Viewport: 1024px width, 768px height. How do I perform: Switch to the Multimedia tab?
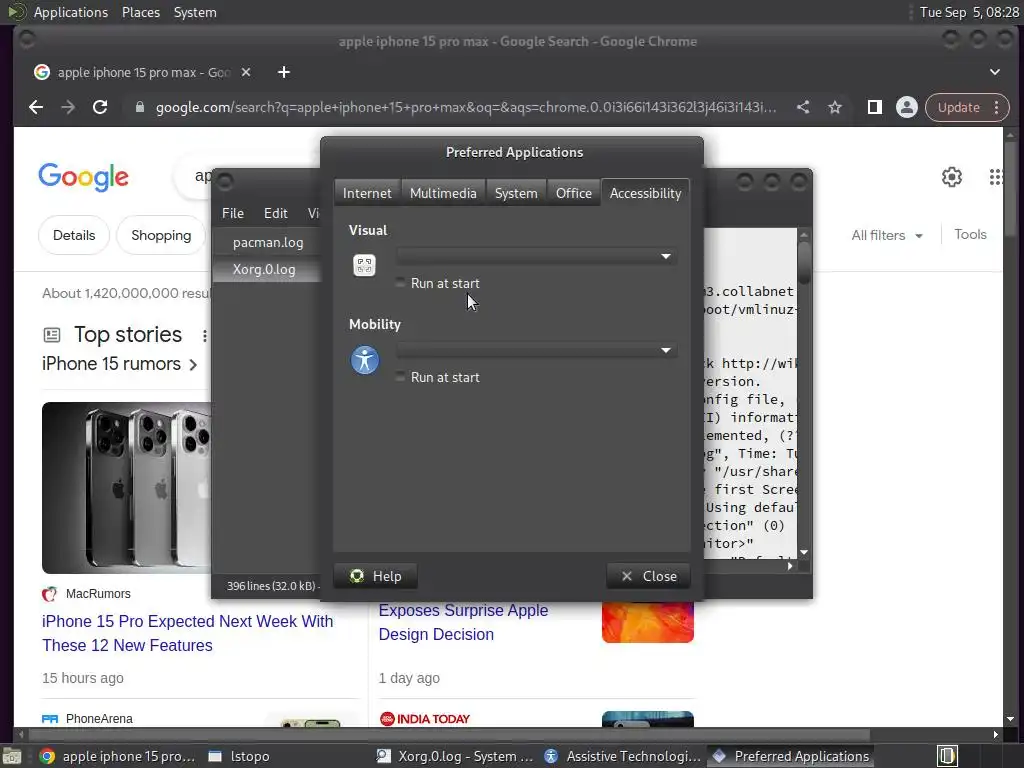pyautogui.click(x=443, y=193)
